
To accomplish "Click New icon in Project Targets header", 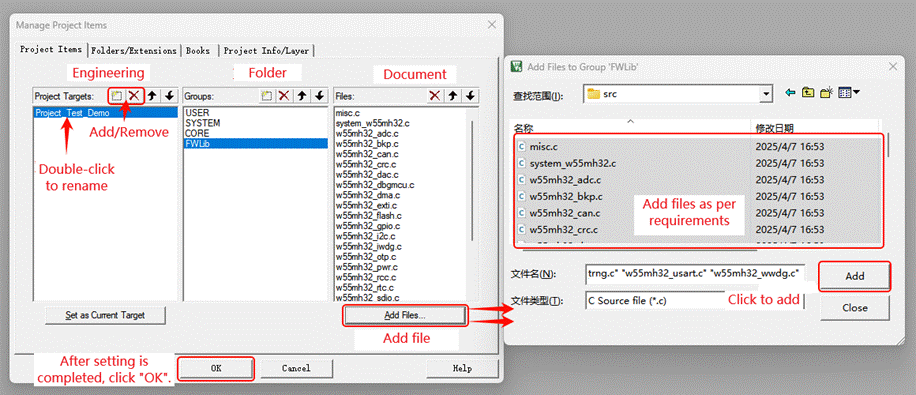I will pos(117,96).
